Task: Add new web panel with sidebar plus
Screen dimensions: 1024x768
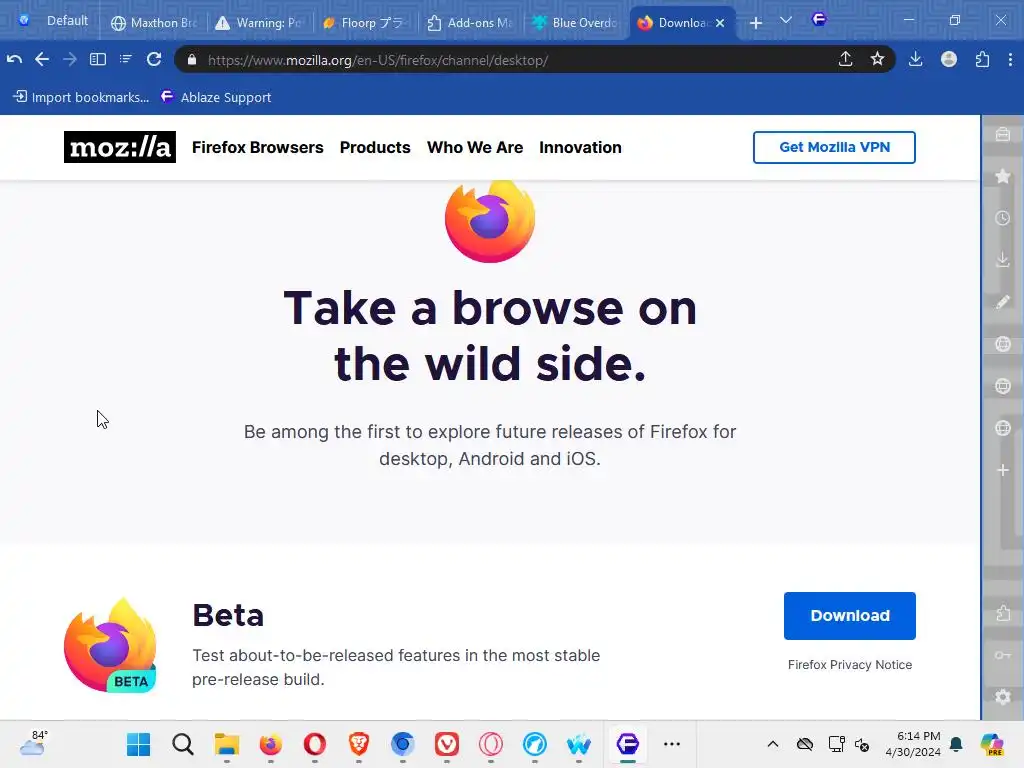Action: pyautogui.click(x=1003, y=470)
